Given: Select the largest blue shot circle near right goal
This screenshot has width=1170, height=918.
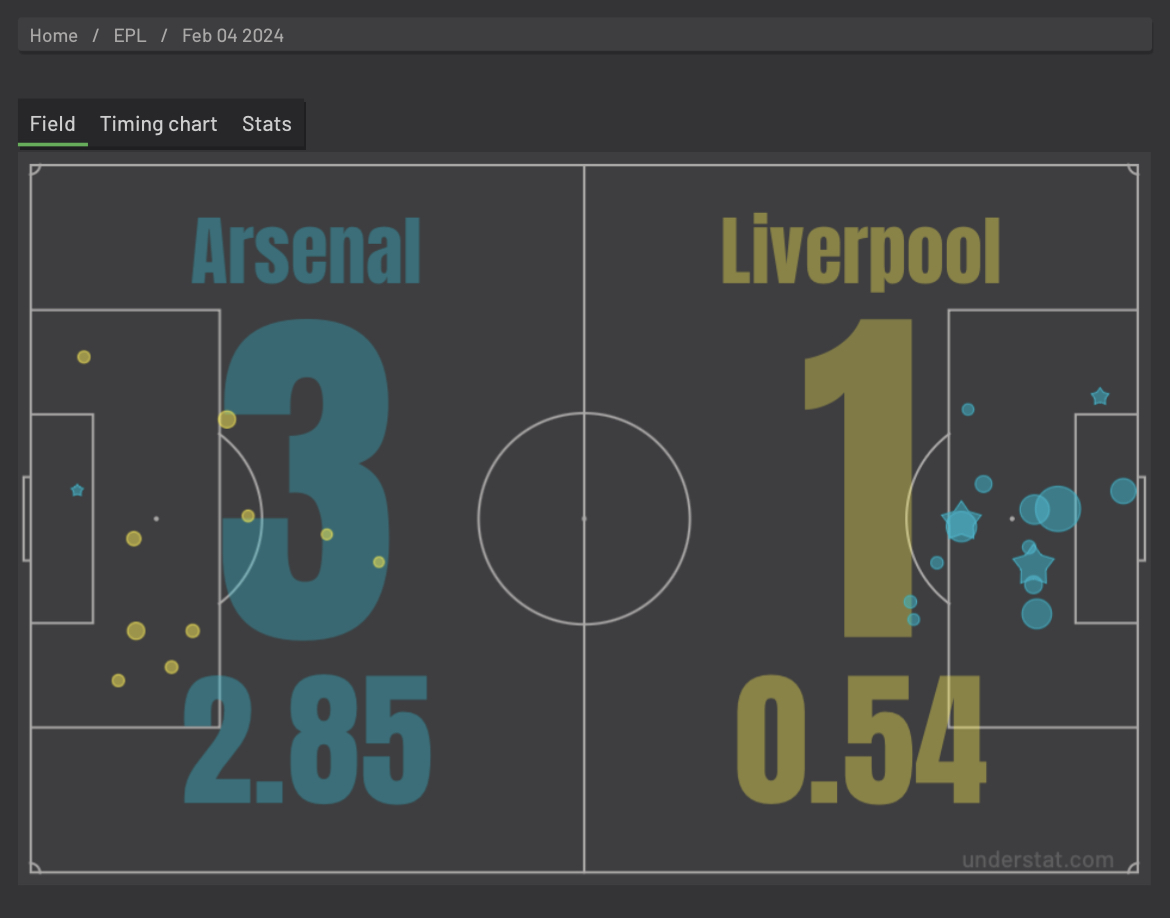Looking at the screenshot, I should (1057, 509).
